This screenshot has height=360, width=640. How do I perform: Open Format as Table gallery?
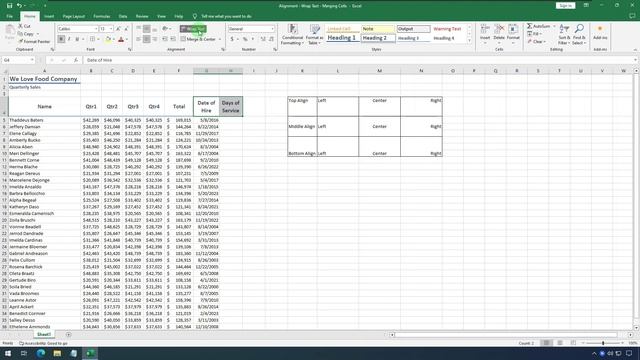point(315,34)
